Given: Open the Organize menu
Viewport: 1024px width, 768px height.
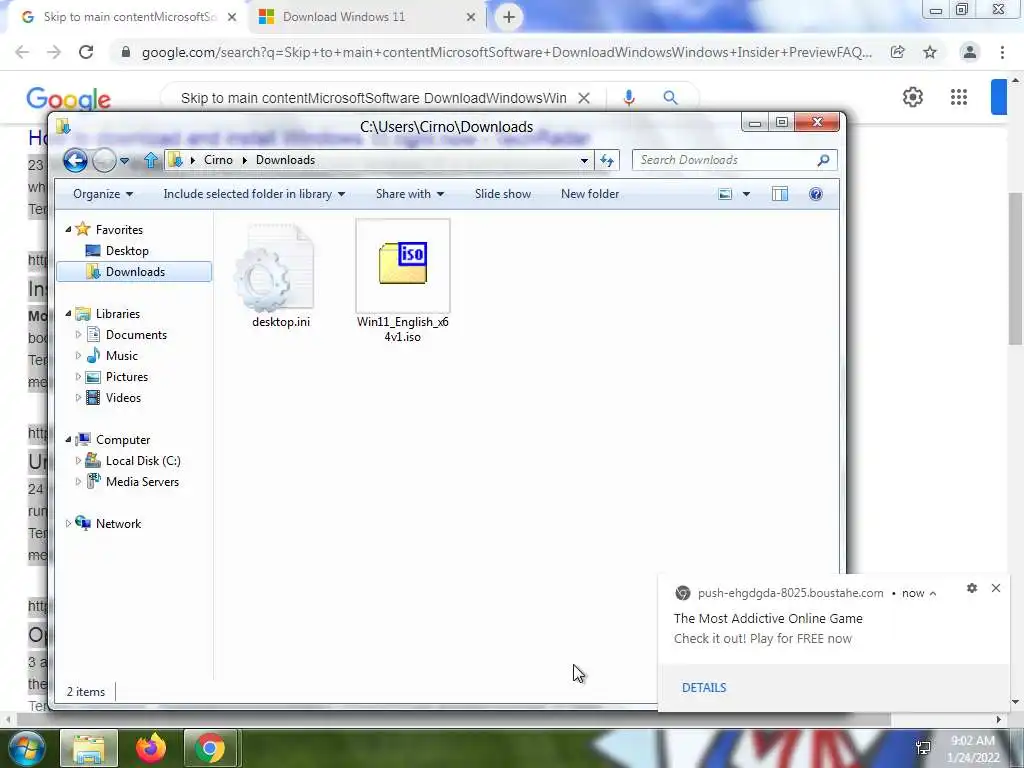Looking at the screenshot, I should 103,194.
